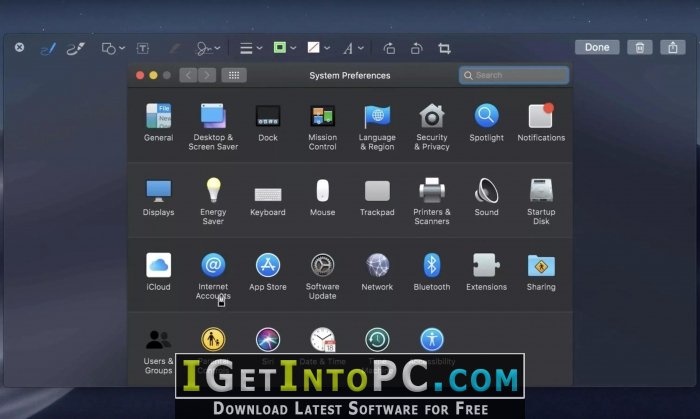Open Spotlight preferences
The width and height of the screenshot is (700, 419).
coord(487,122)
